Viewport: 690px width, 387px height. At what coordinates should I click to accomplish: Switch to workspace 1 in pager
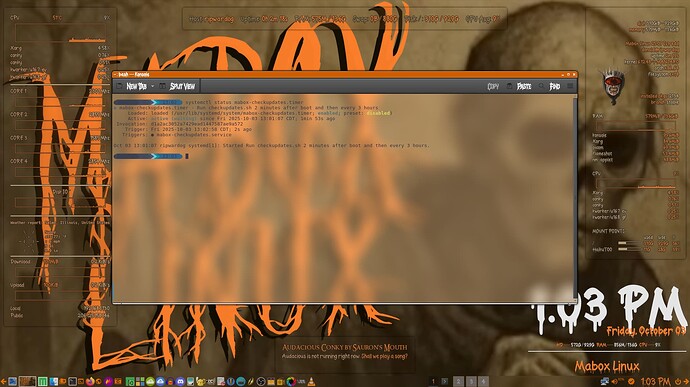pyautogui.click(x=433, y=381)
